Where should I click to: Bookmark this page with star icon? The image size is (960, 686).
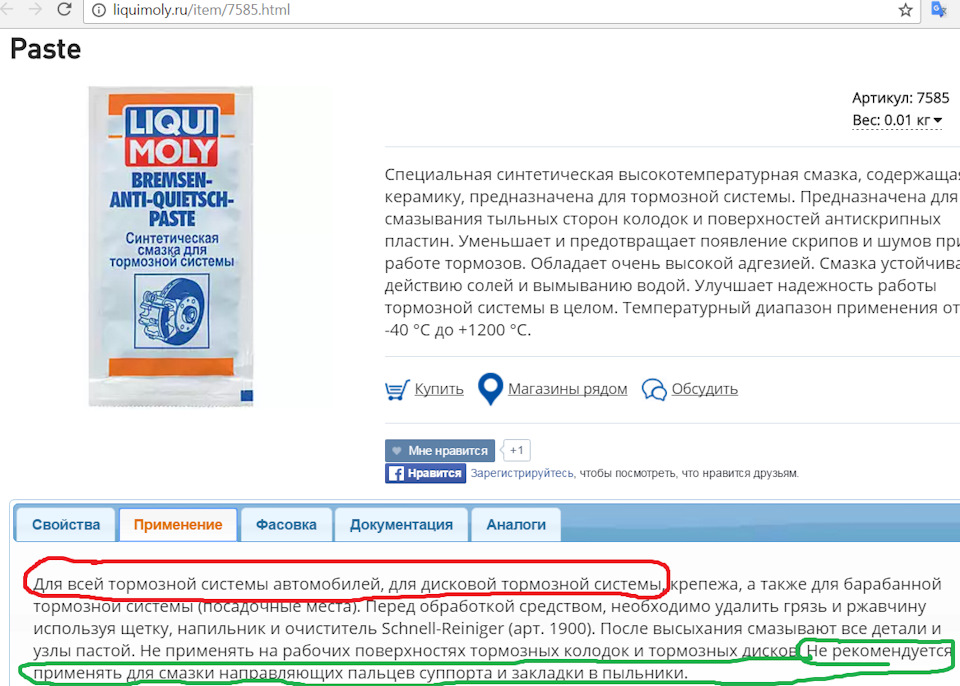(x=905, y=10)
